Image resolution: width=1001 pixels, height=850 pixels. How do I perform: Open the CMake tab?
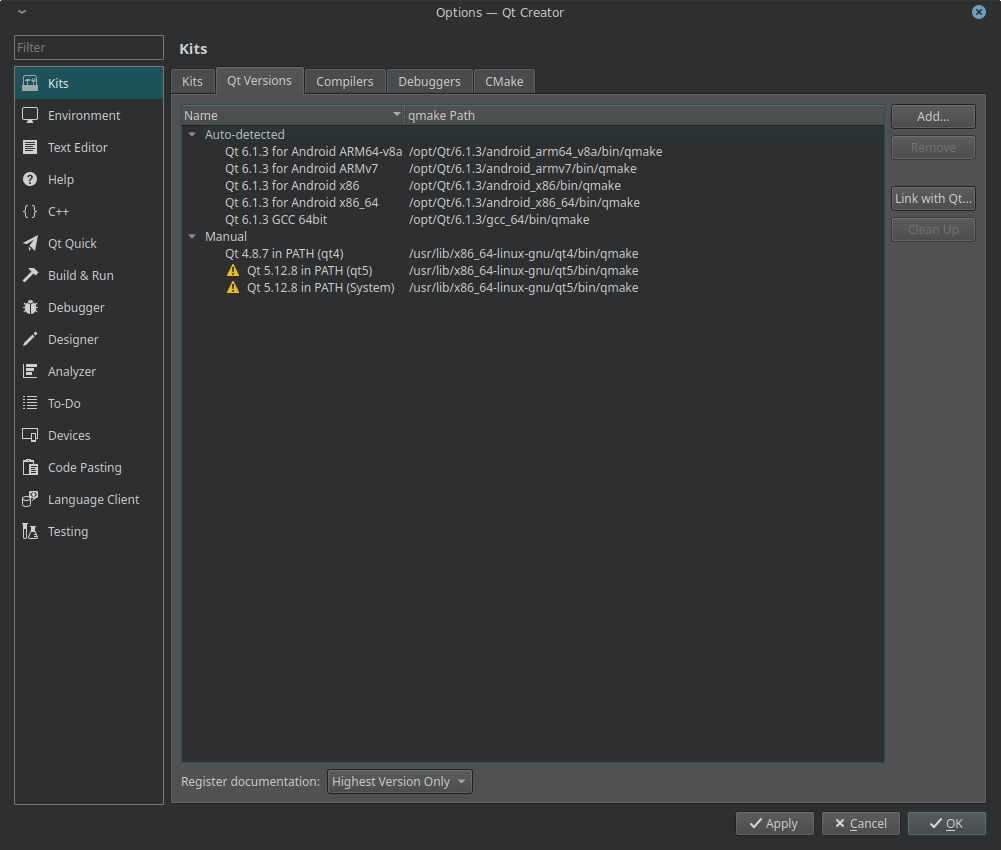[x=504, y=82]
